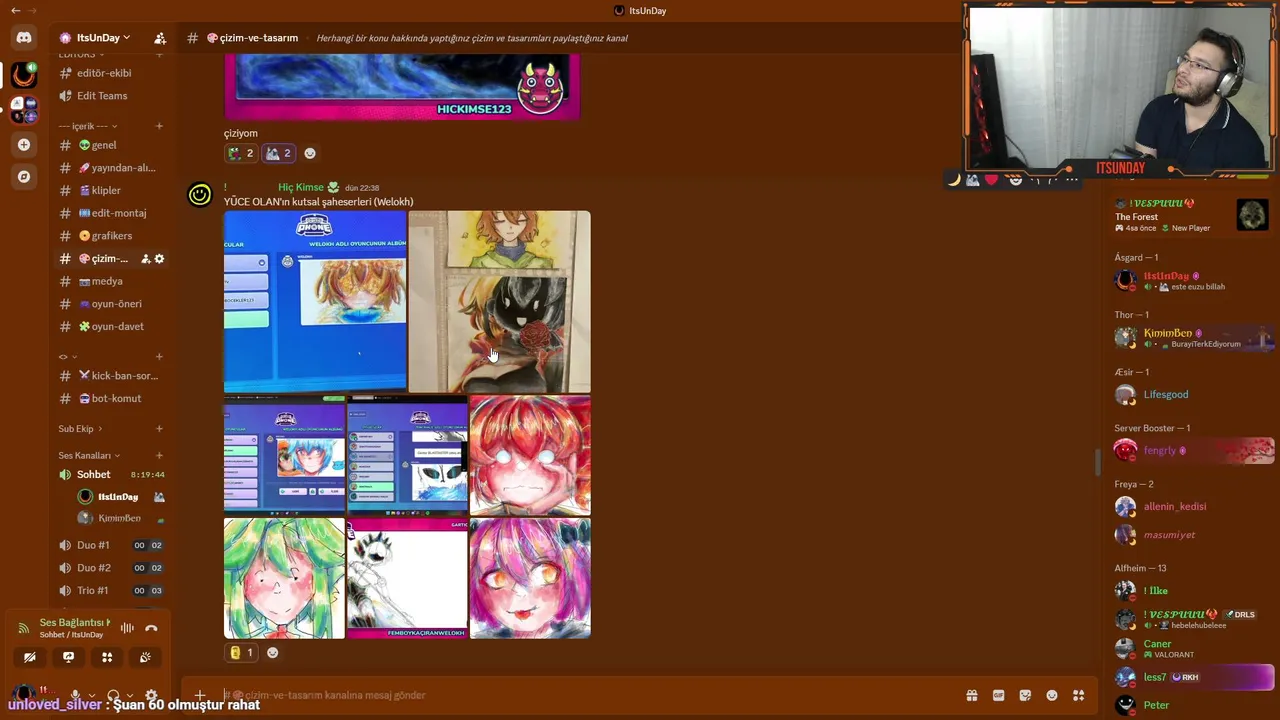
Task: Collapse the içerik channel category
Action: (88, 126)
